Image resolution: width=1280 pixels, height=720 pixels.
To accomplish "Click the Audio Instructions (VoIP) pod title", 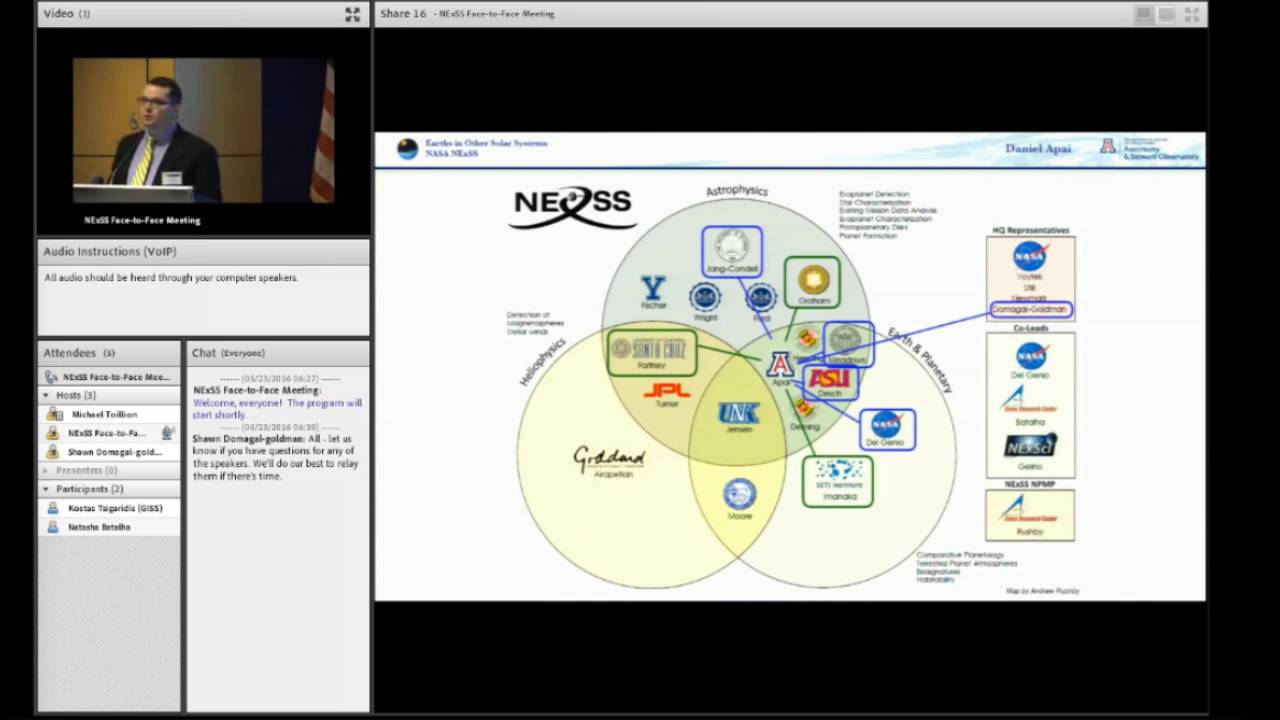I will click(110, 252).
